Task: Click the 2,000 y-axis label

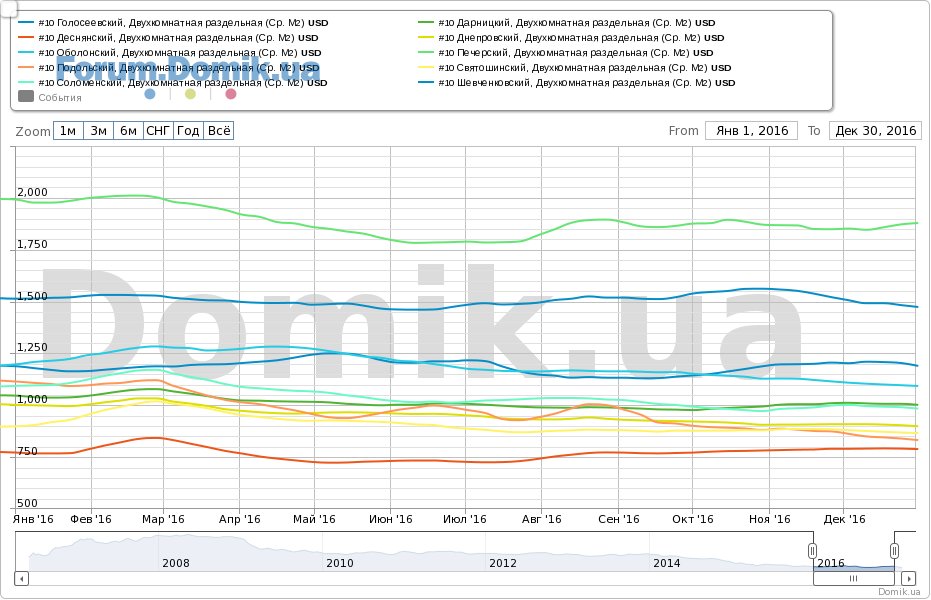Action: click(32, 192)
